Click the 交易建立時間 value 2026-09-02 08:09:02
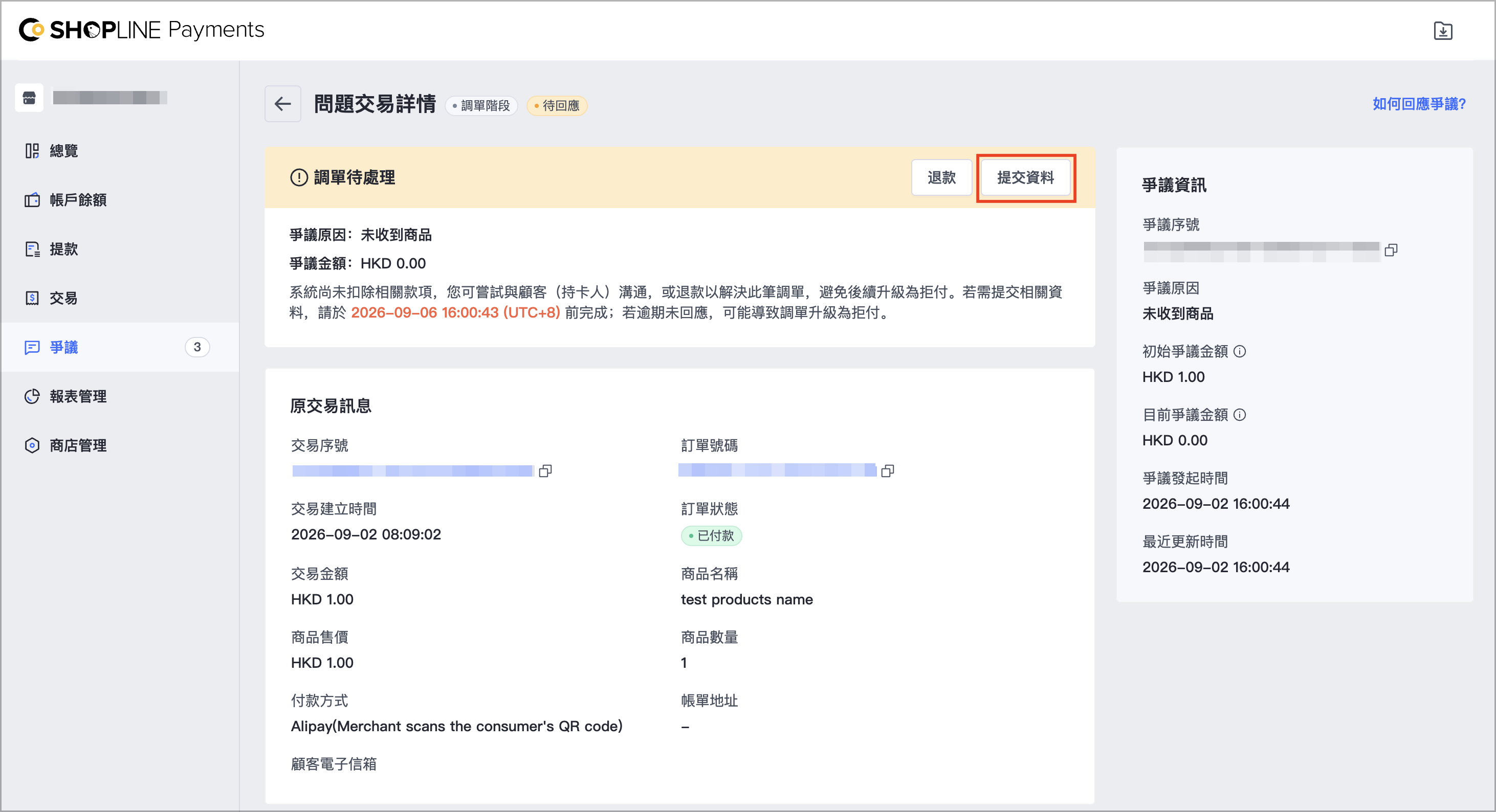Screen dimensions: 1496x812 [366, 534]
